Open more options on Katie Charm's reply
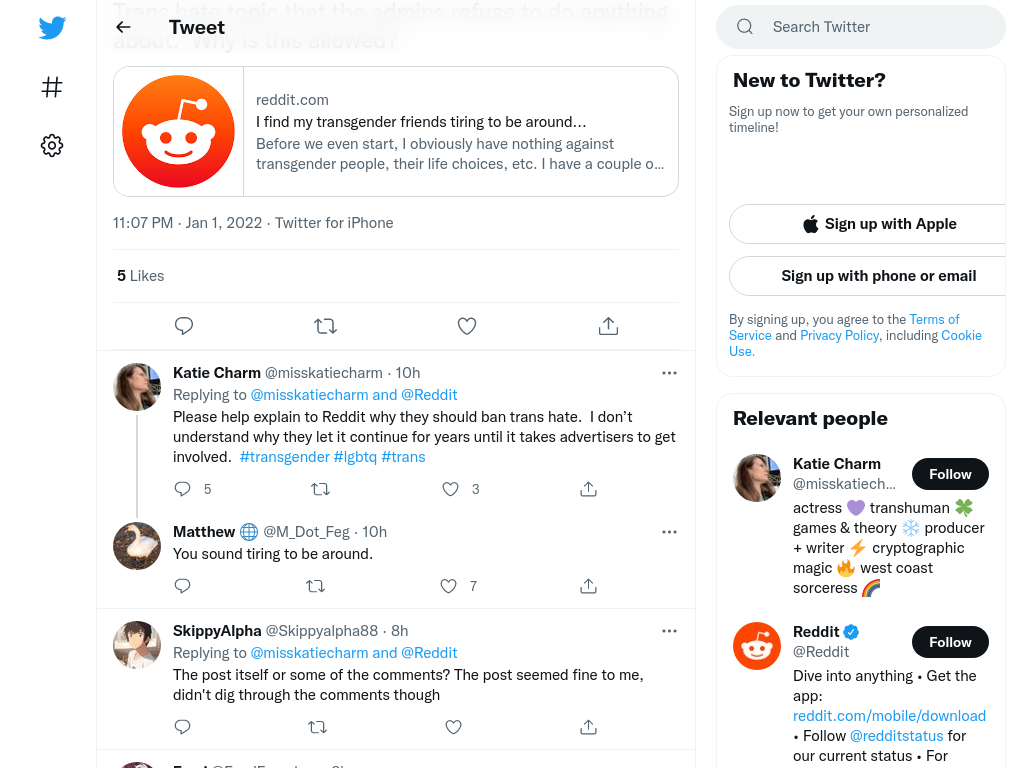The height and width of the screenshot is (768, 1024). pos(669,373)
